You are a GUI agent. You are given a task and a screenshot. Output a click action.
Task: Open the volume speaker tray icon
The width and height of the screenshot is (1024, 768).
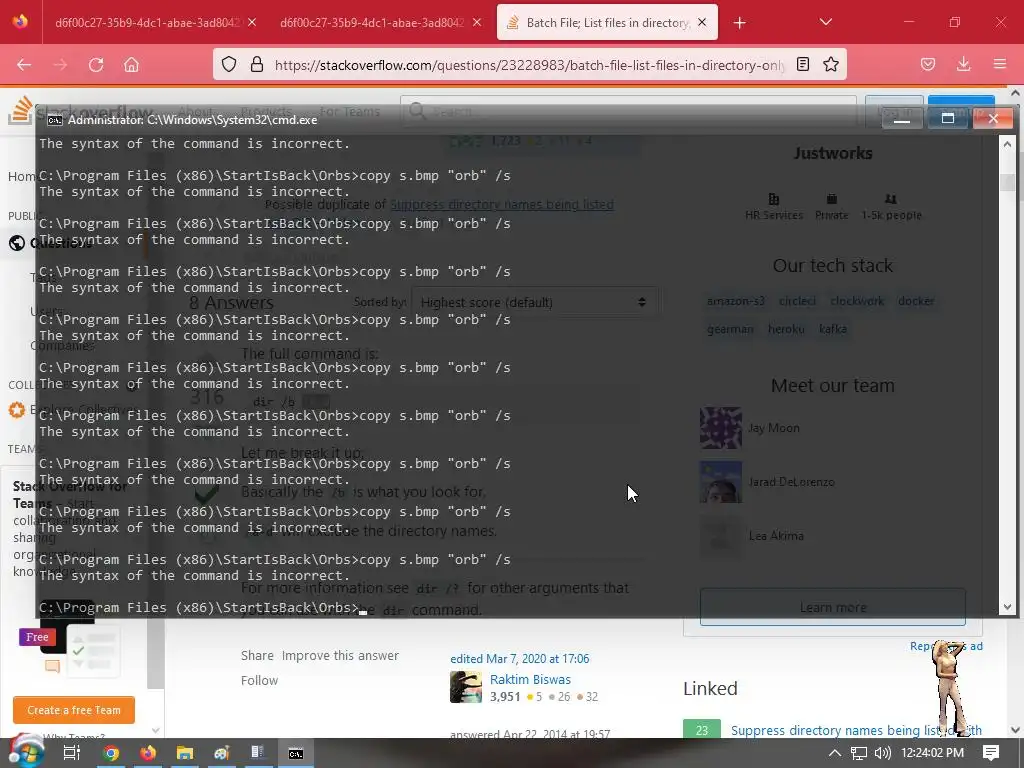click(882, 753)
